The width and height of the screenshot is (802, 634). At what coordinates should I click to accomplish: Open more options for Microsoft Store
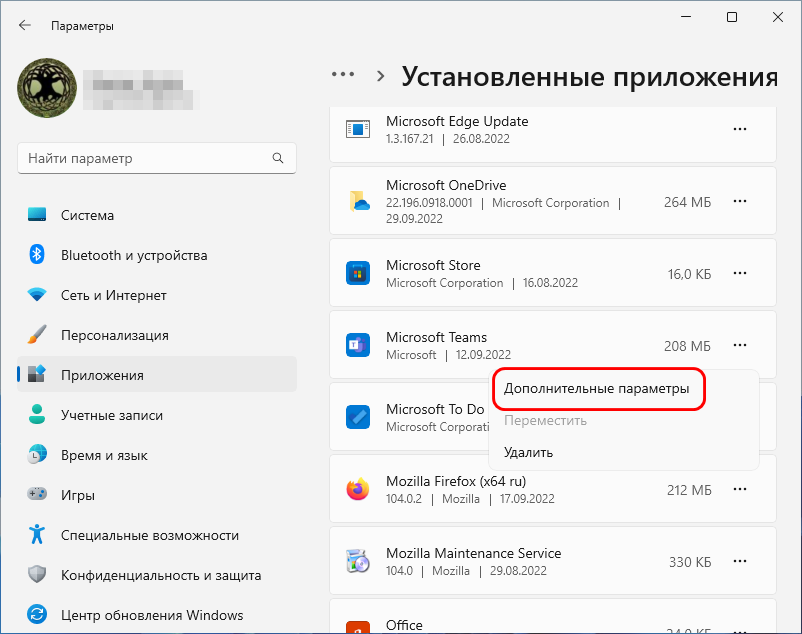pos(740,274)
